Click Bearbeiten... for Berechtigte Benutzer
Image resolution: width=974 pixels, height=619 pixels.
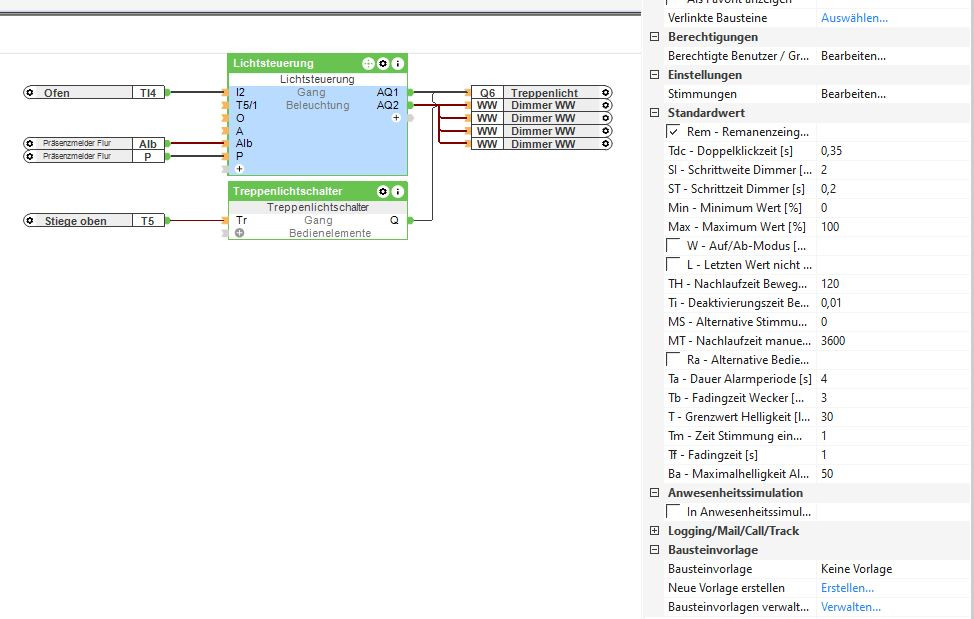point(853,56)
